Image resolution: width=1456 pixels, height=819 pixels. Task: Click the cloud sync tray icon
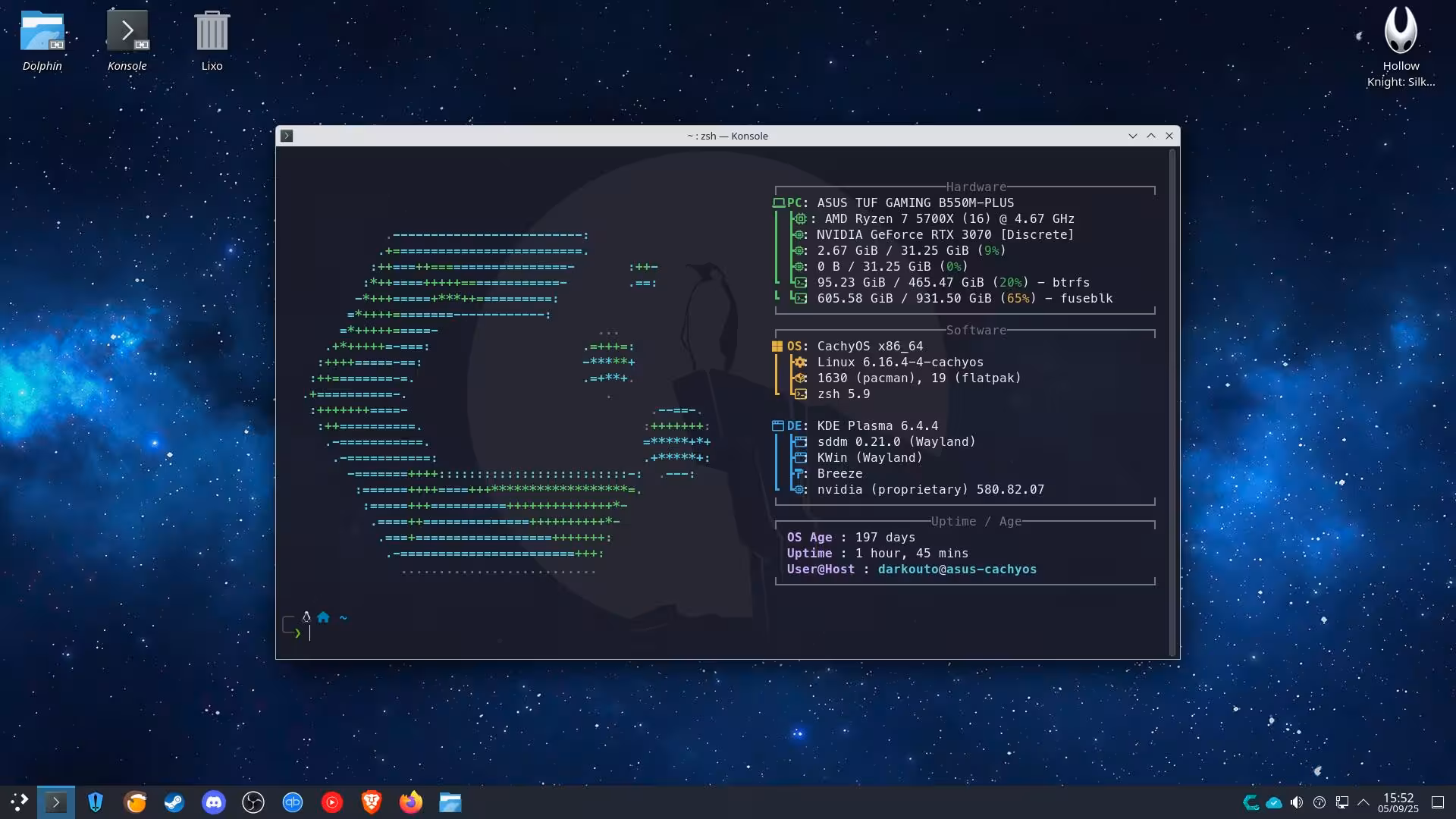click(x=1274, y=802)
